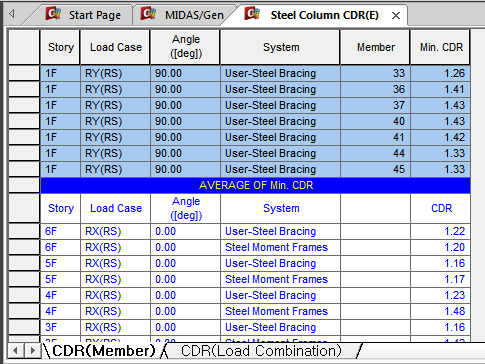Viewport: 485px width, 364px height.
Task: Select User-Steel Bracing cell of Member 36 row
Action: pyautogui.click(x=281, y=89)
